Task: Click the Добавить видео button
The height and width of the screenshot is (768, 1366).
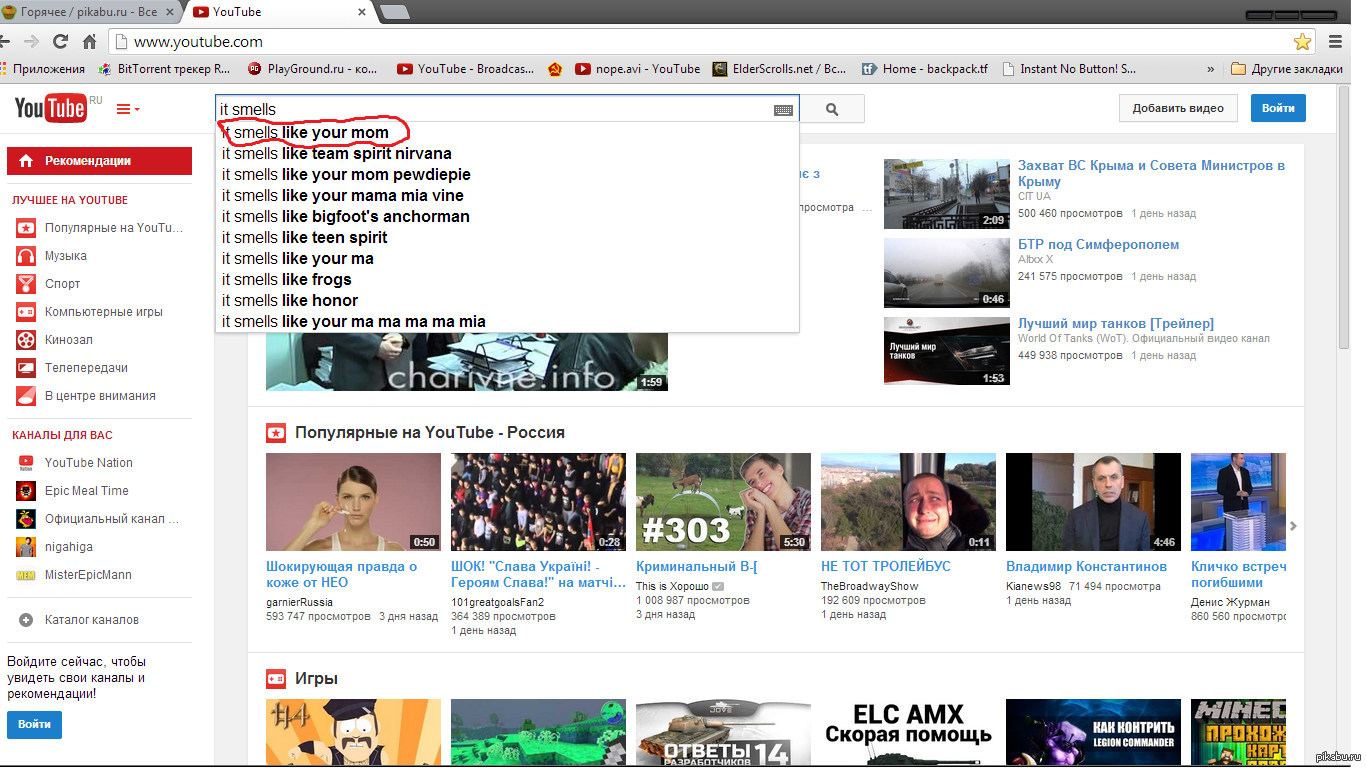Action: (1177, 108)
